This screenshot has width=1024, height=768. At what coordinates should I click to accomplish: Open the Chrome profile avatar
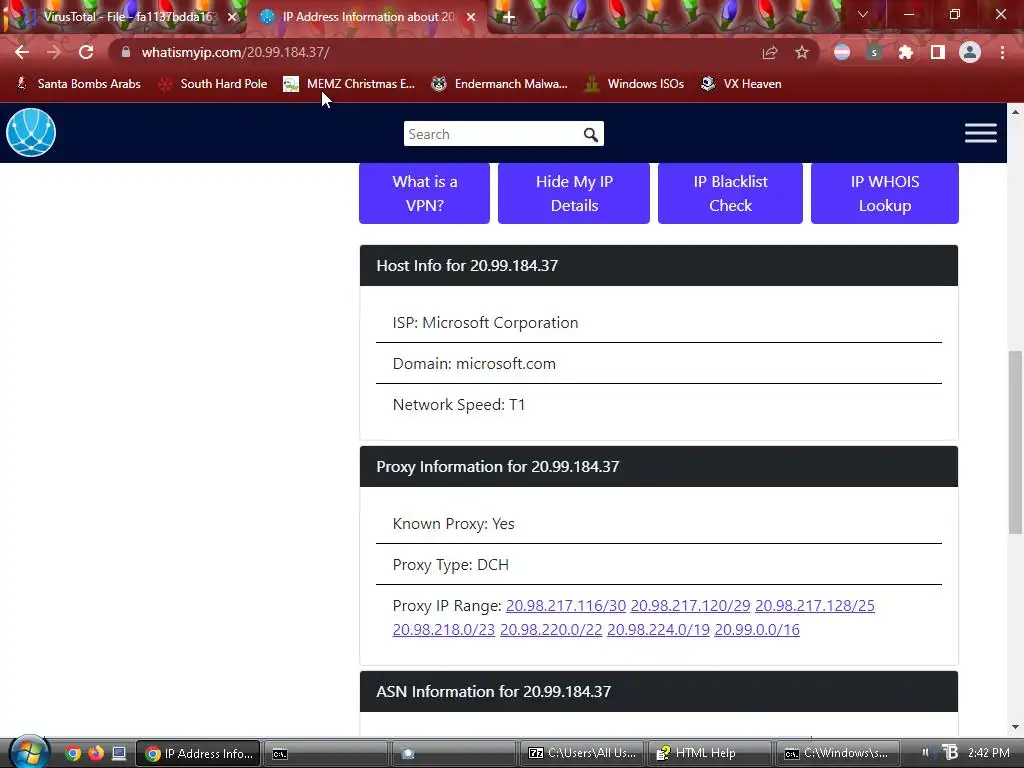[x=970, y=52]
